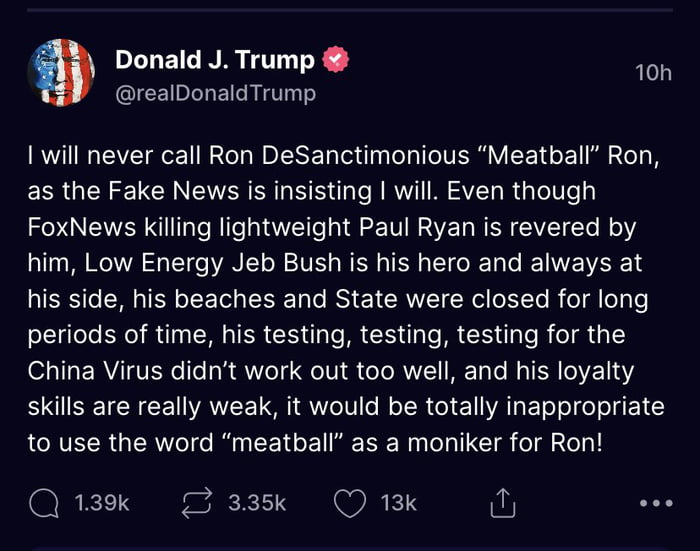Visit the @realDonaldTrump handle link
Viewport: 700px width, 551px height.
click(216, 93)
